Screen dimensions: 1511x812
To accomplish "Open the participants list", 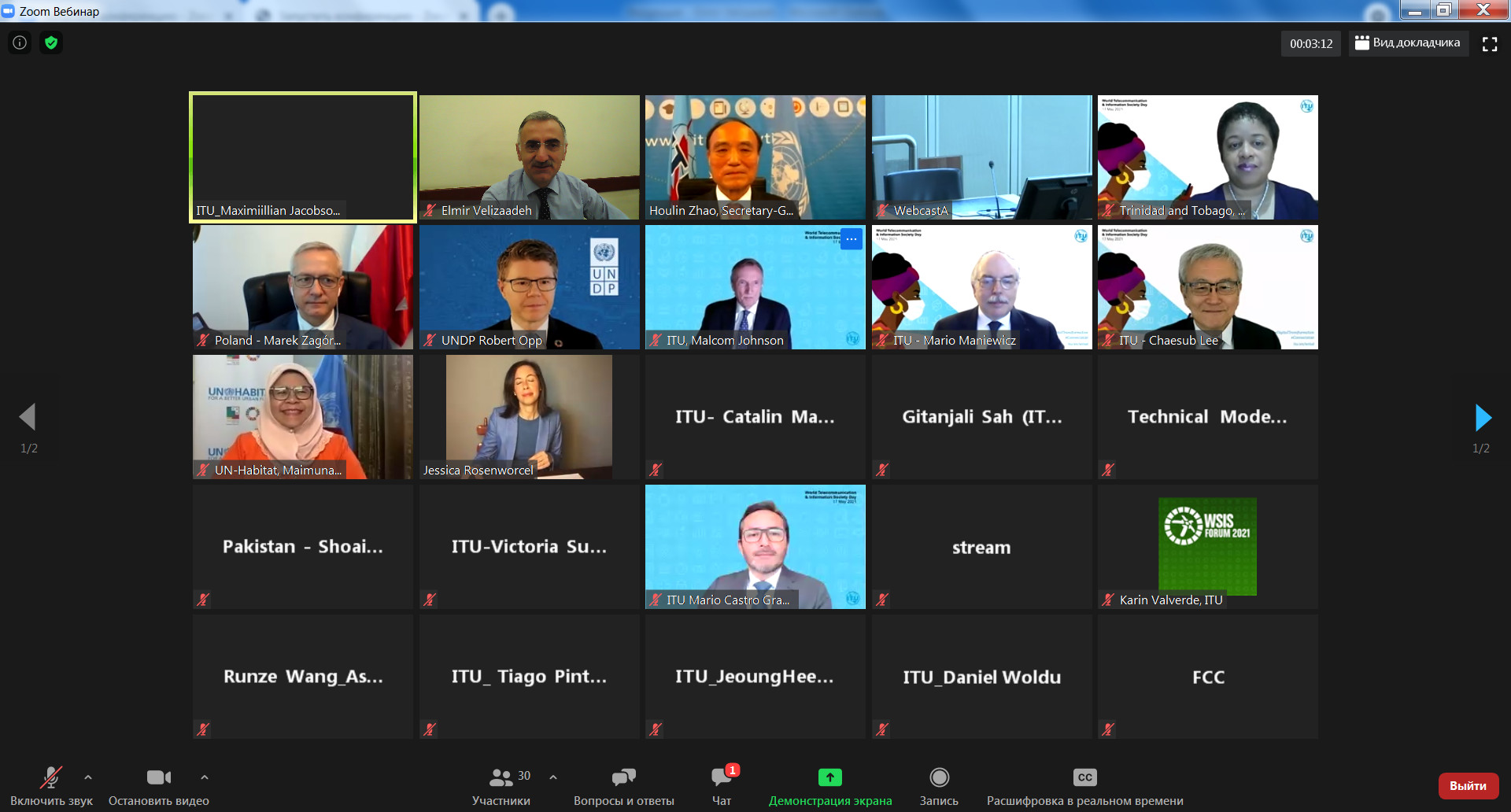I will click(501, 786).
